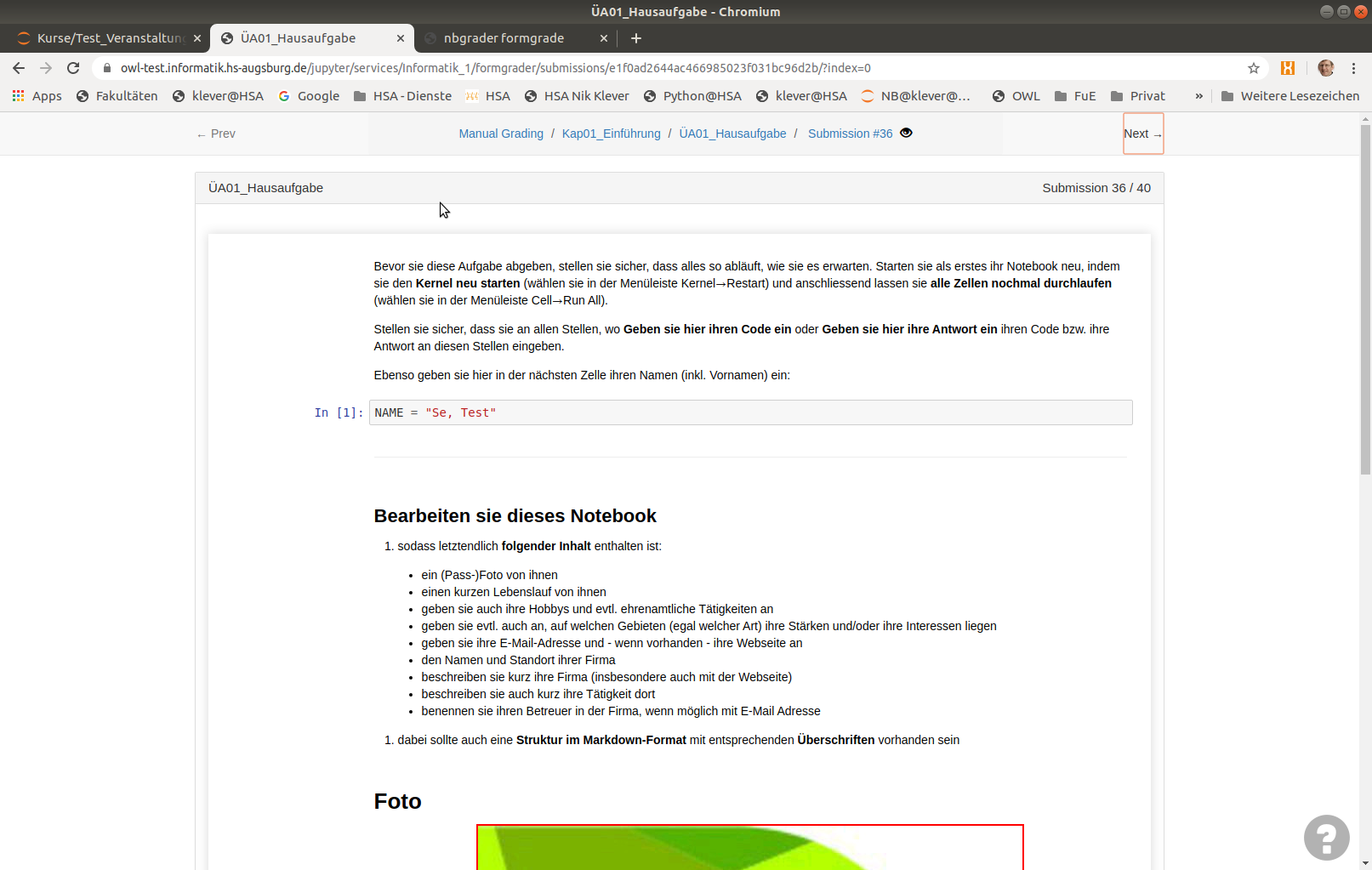Click 'den Namen und Standort ihrer Firma' bullet
1372x870 pixels.
[x=518, y=660]
